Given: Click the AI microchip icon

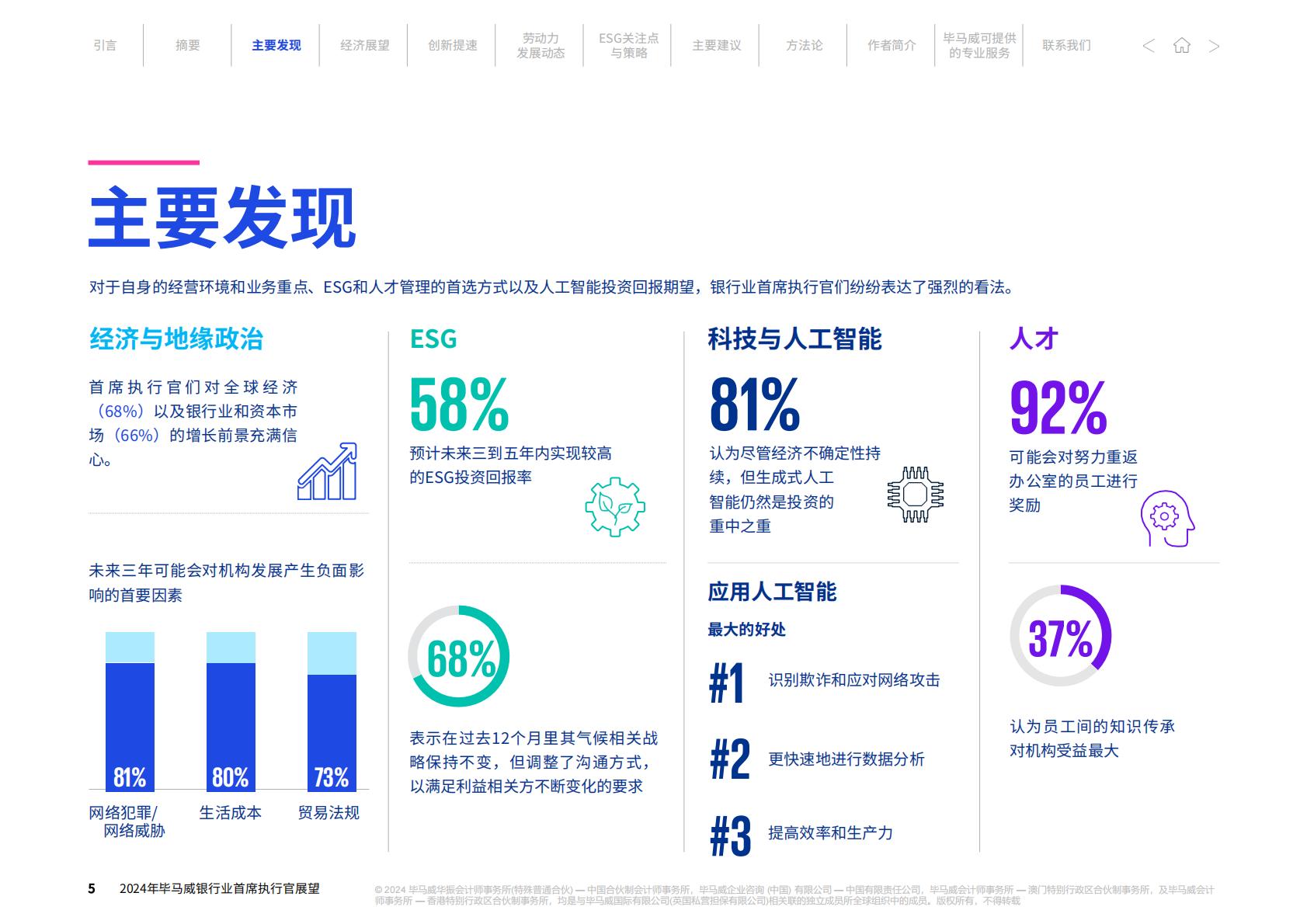Looking at the screenshot, I should pyautogui.click(x=916, y=494).
